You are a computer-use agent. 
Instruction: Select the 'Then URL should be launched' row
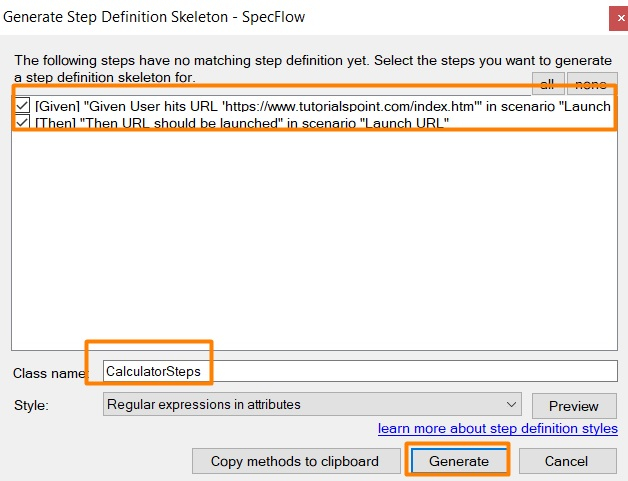click(x=240, y=122)
